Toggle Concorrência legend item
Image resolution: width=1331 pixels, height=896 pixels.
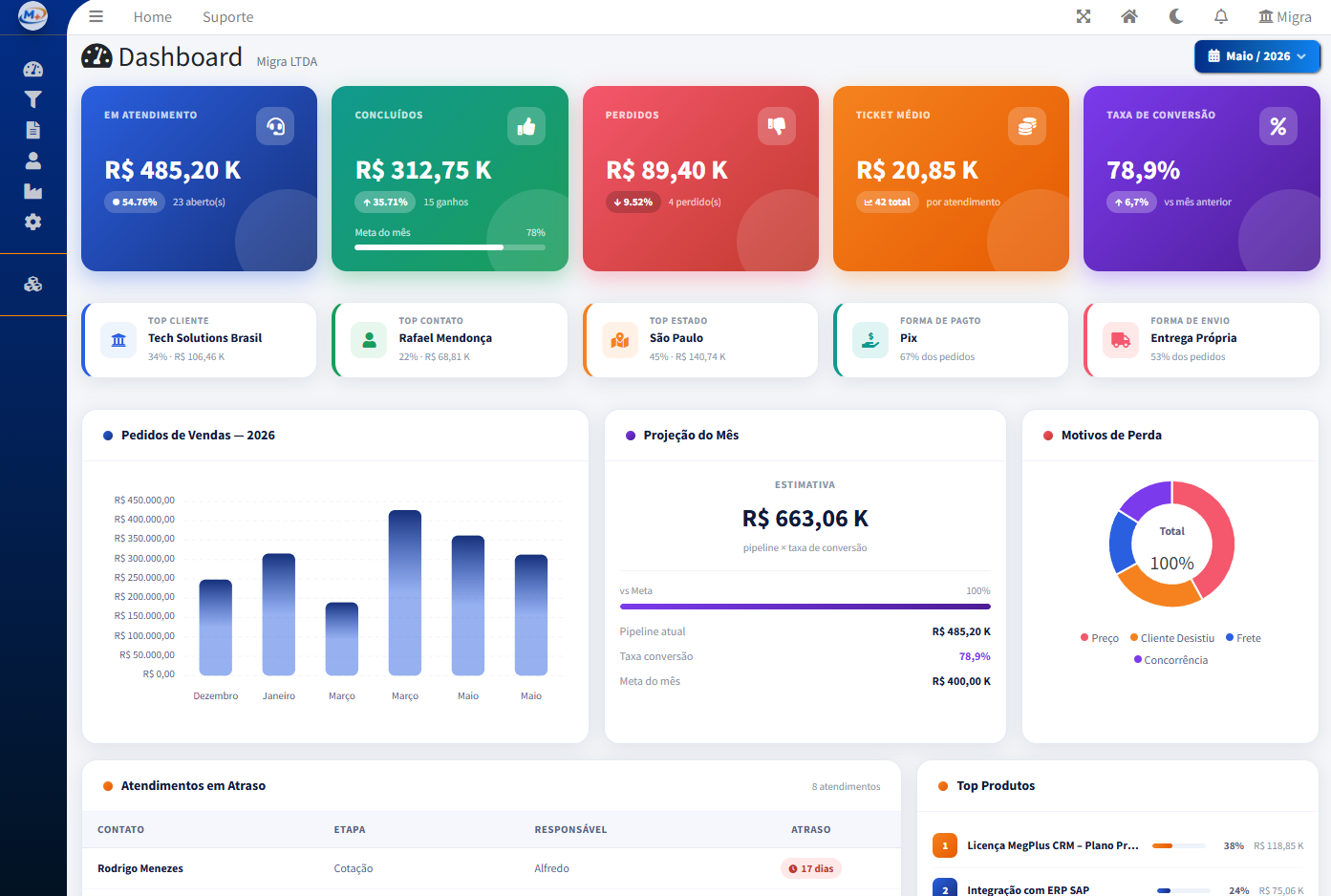tap(1170, 660)
